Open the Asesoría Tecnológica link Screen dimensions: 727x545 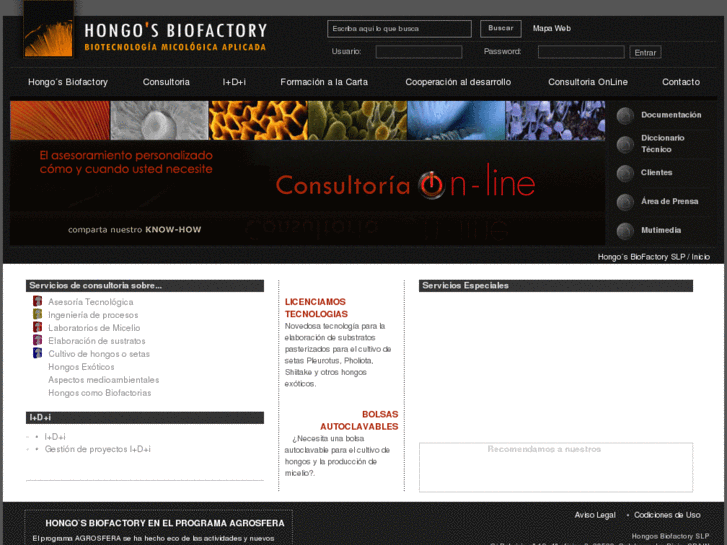(x=91, y=302)
